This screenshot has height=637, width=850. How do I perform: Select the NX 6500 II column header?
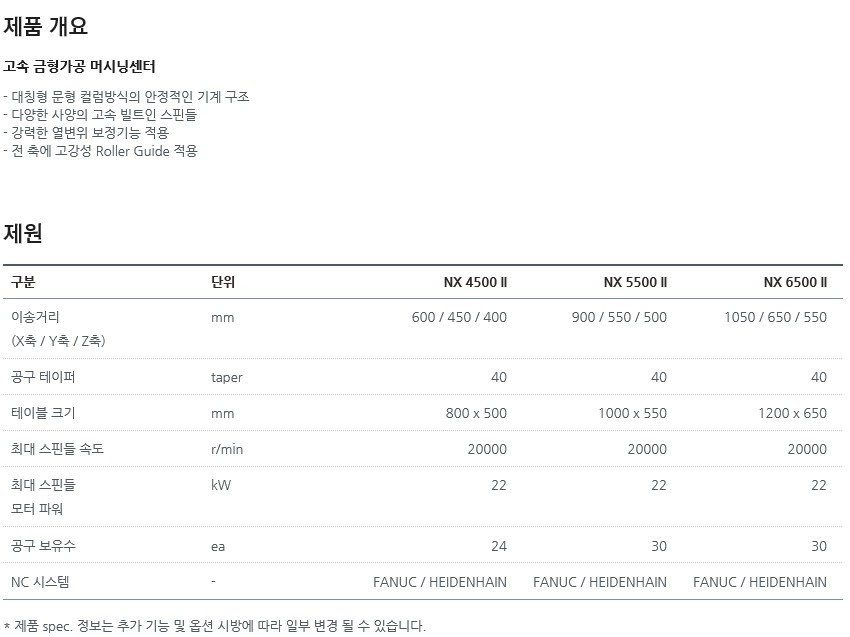(x=795, y=282)
